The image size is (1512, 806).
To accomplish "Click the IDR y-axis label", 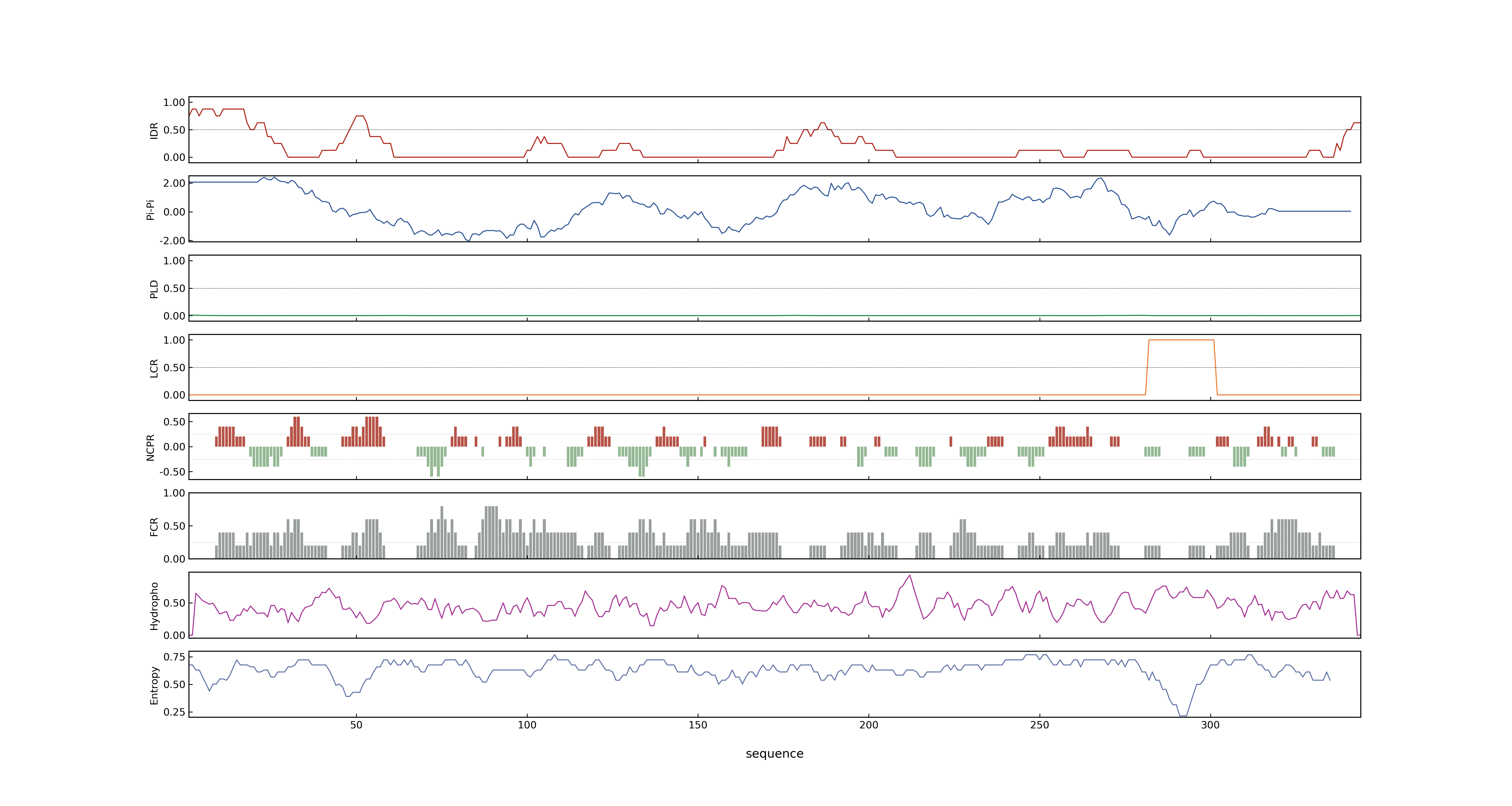I will (x=154, y=130).
